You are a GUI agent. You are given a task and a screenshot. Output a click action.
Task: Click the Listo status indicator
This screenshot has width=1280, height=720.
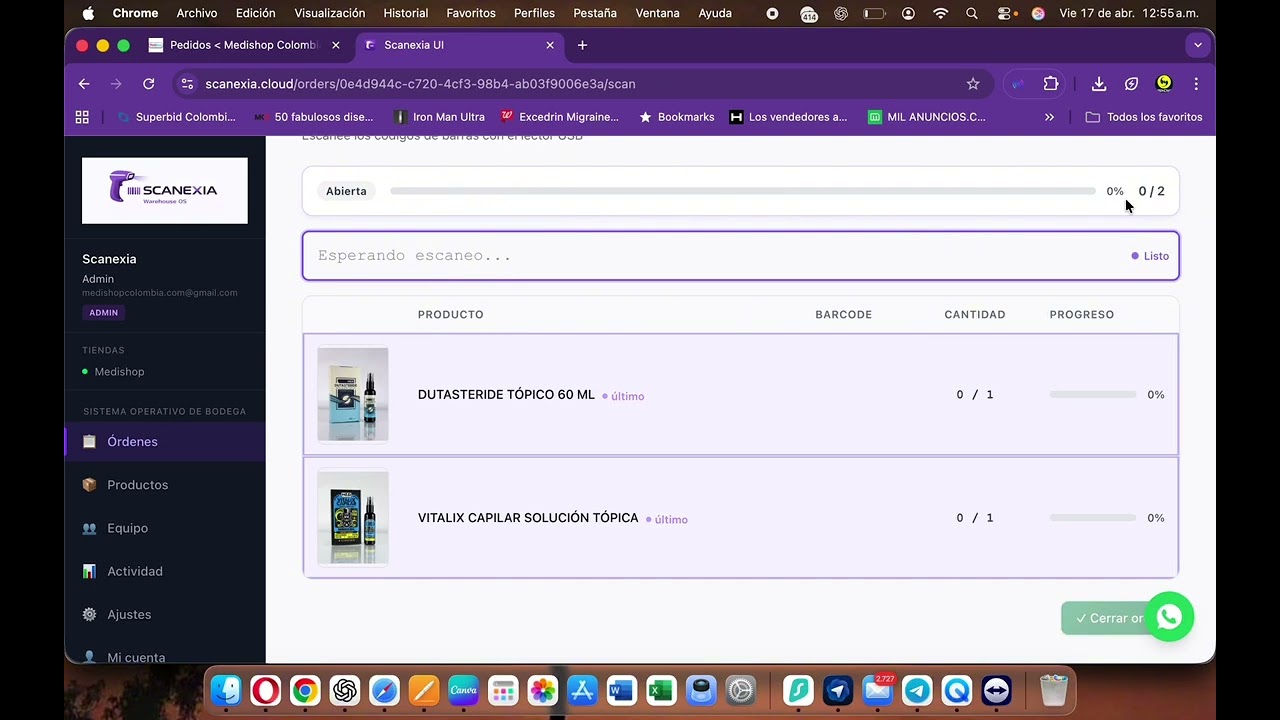click(x=1150, y=256)
